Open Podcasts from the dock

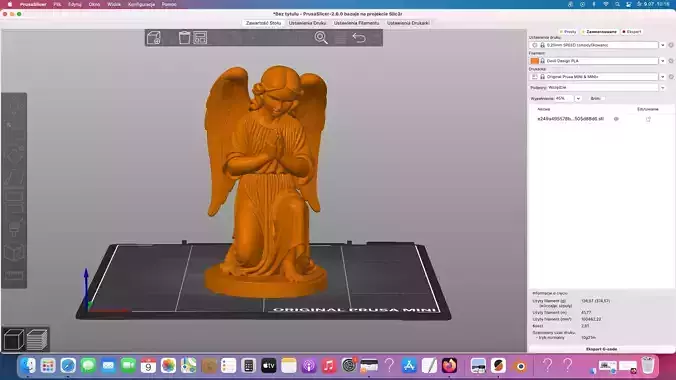coord(309,366)
